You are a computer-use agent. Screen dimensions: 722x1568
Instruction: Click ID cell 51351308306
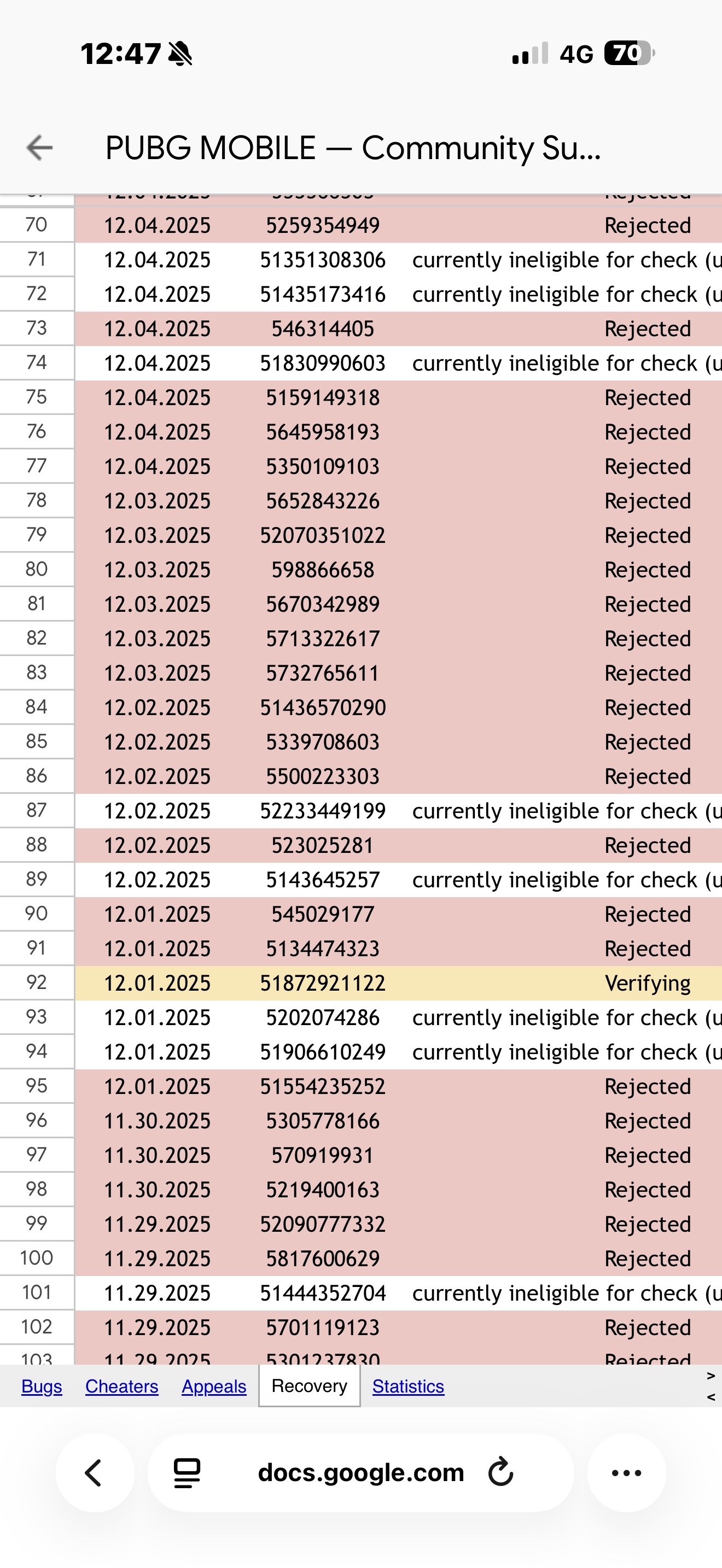(x=323, y=260)
